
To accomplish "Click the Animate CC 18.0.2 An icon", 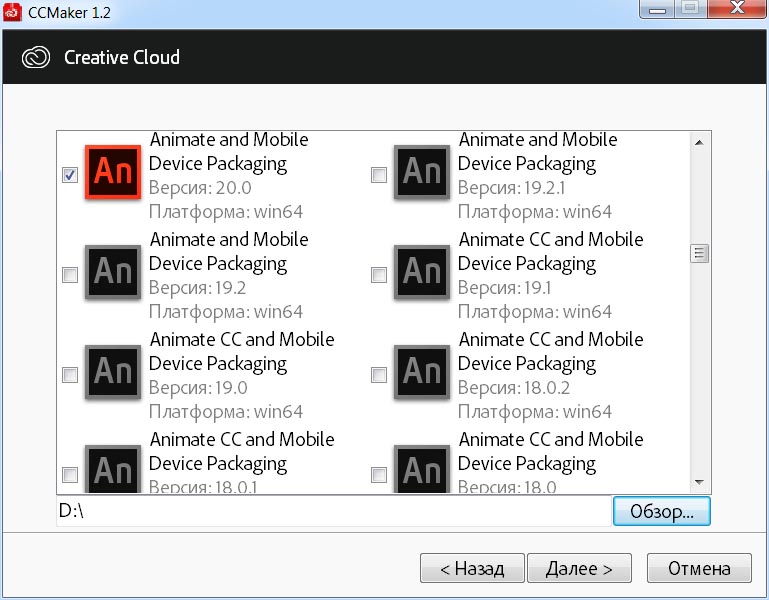I will (422, 372).
